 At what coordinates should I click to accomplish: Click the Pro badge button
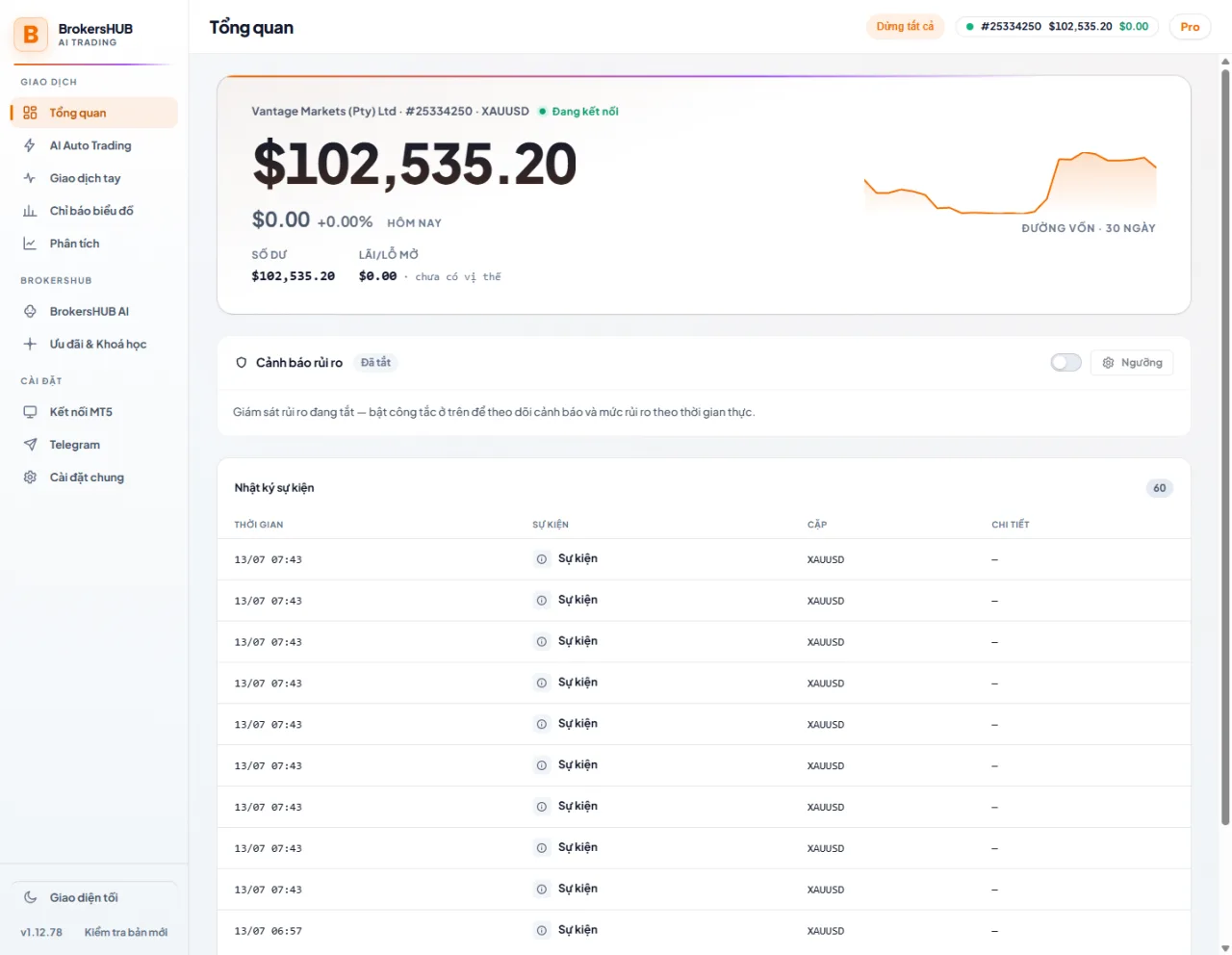pyautogui.click(x=1190, y=27)
